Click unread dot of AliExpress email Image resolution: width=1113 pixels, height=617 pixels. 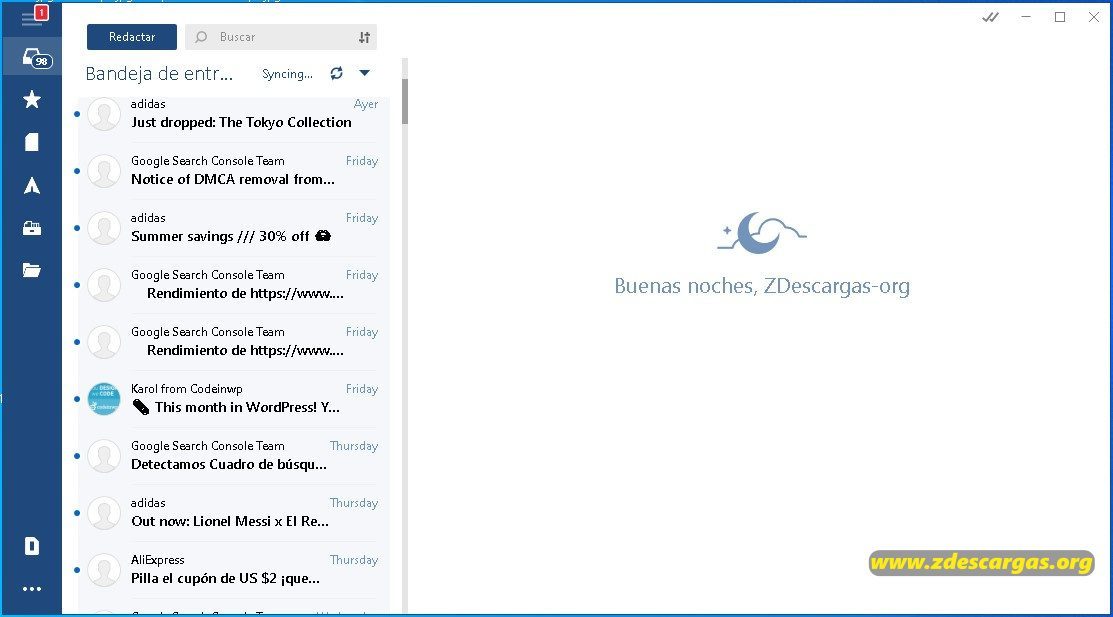click(77, 569)
